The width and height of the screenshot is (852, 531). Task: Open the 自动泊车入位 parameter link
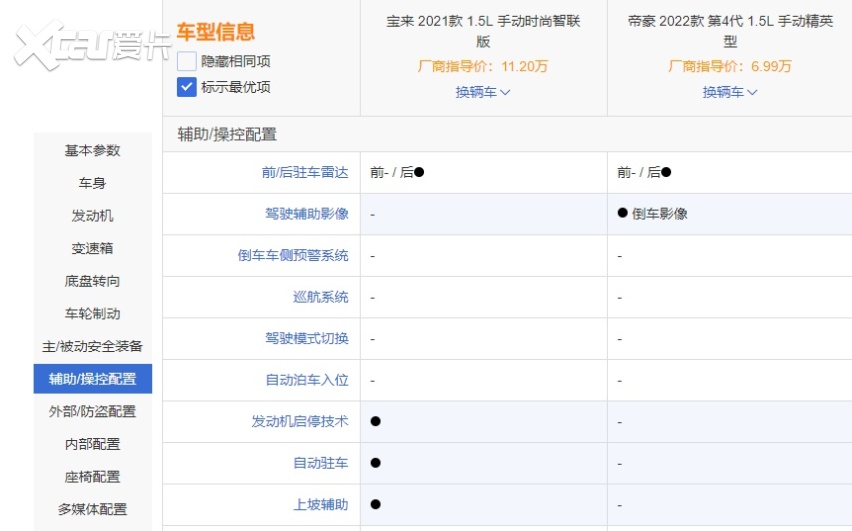pos(307,380)
